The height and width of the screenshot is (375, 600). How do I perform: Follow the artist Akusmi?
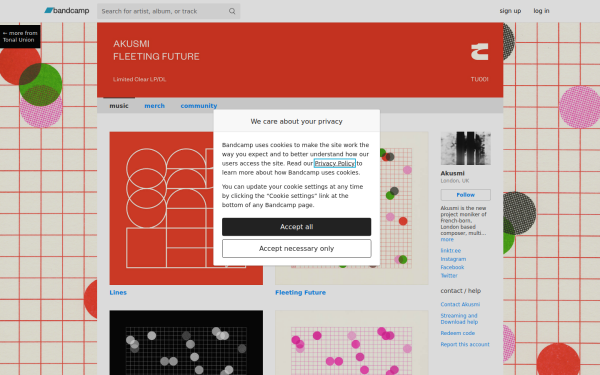[466, 195]
